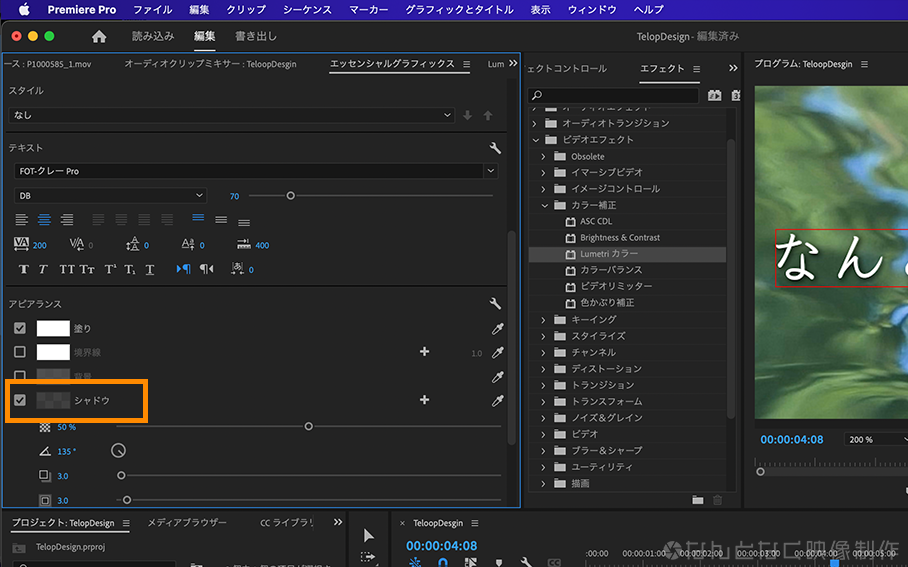Enable the stroke (境界線) checkbox
Image resolution: width=908 pixels, height=567 pixels.
tap(20, 352)
